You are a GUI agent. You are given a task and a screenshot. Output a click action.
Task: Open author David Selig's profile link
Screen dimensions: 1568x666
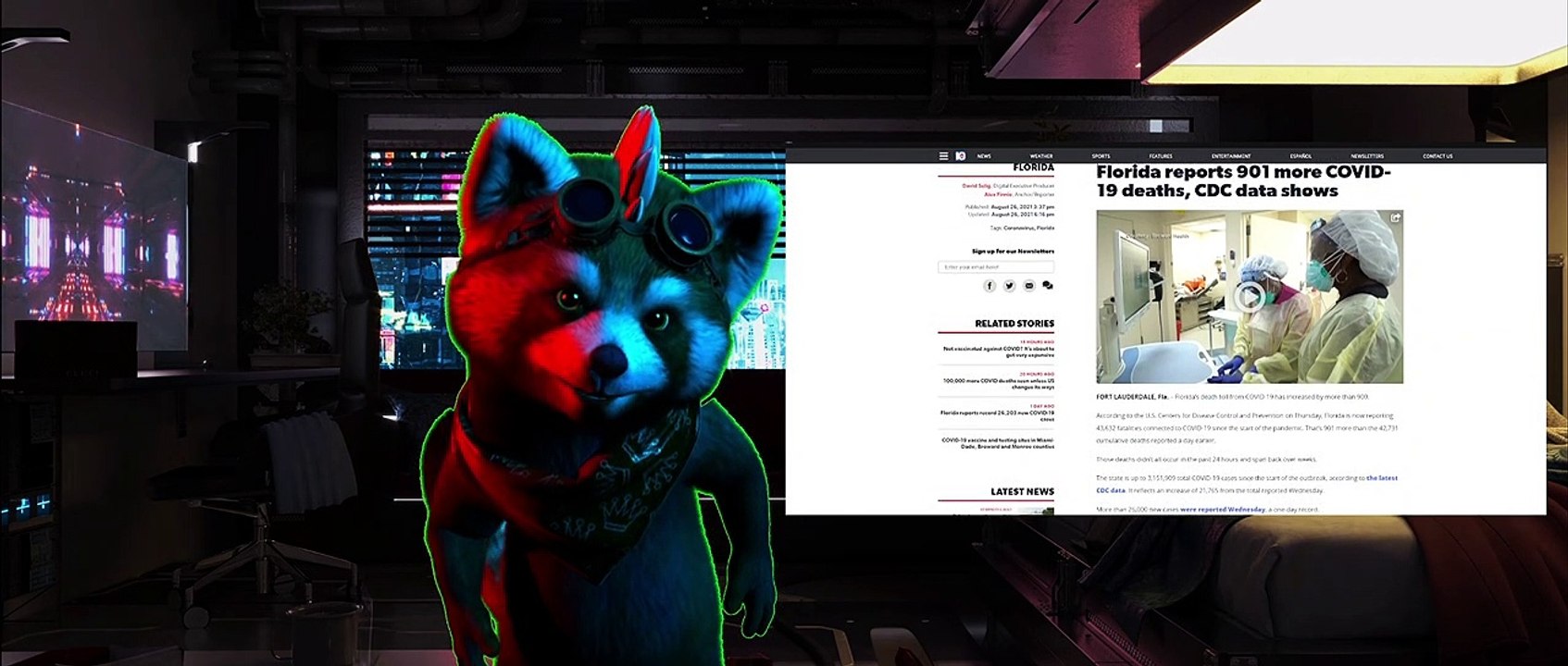[x=976, y=186]
